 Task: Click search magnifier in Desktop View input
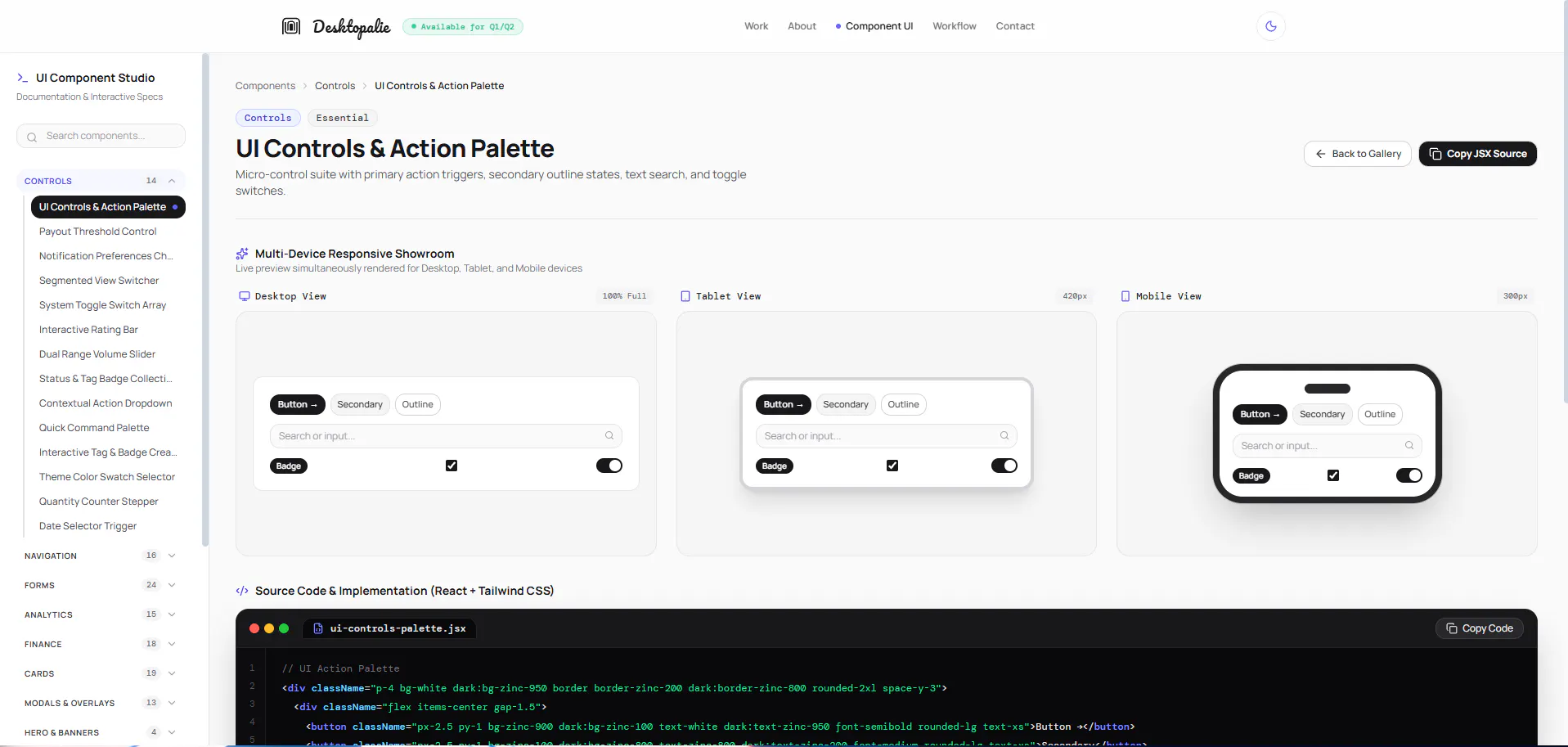(x=609, y=435)
